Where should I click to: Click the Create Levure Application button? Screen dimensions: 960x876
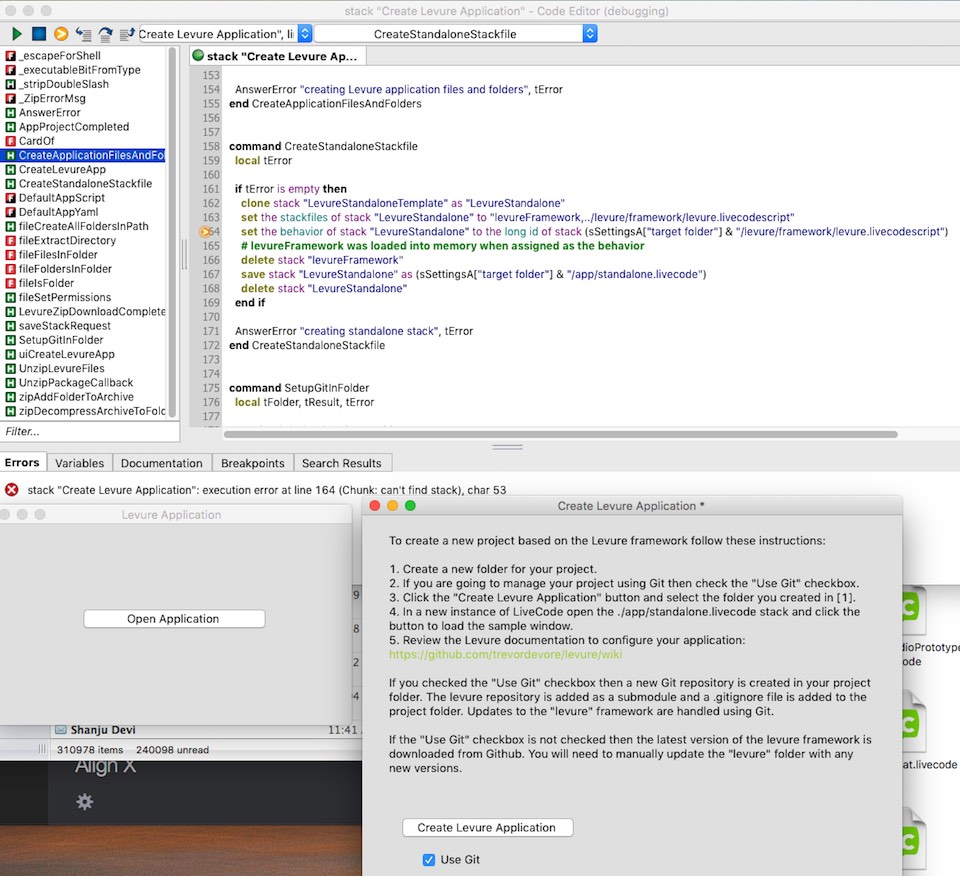487,827
